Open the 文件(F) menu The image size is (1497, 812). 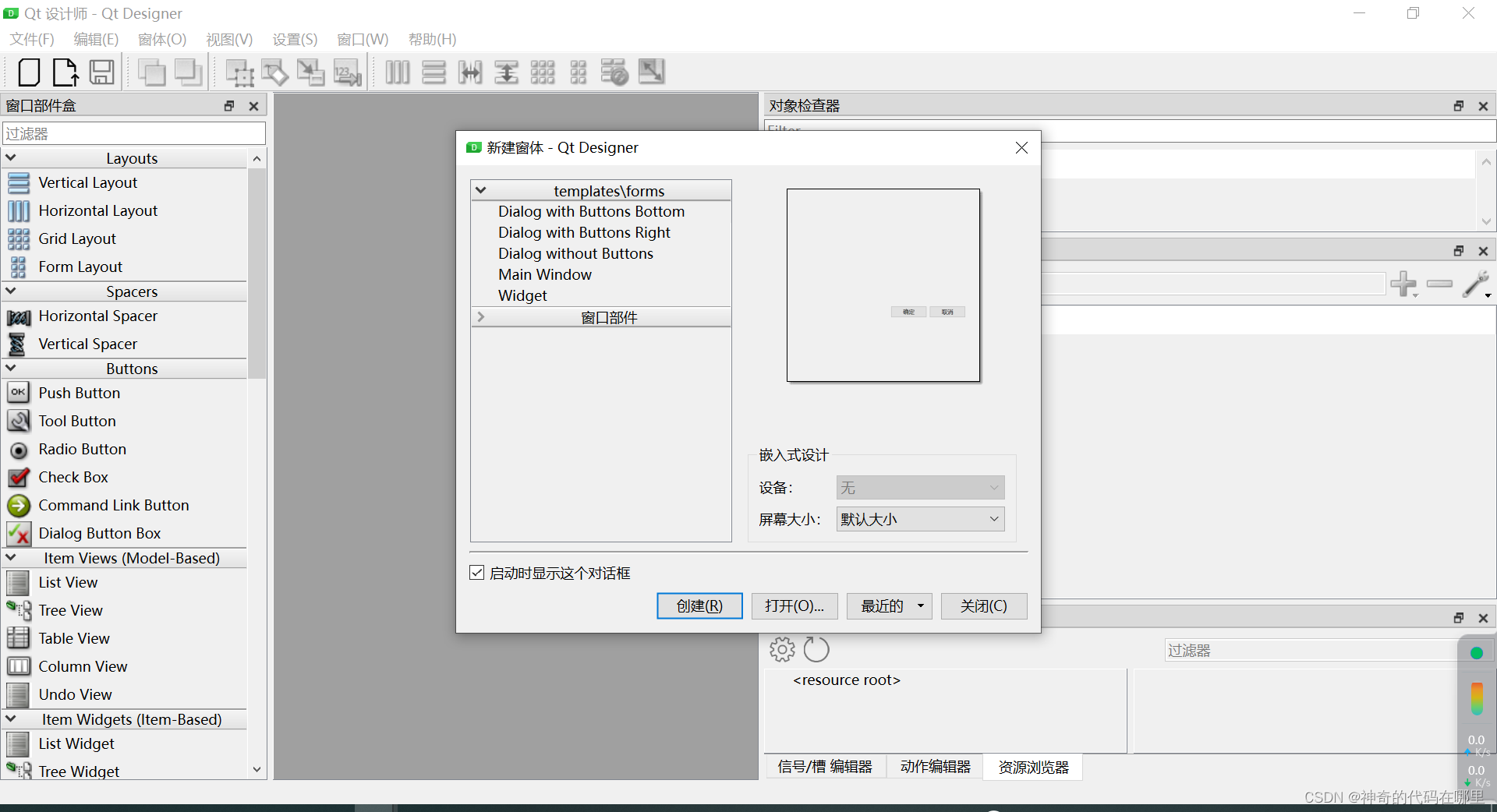click(32, 39)
